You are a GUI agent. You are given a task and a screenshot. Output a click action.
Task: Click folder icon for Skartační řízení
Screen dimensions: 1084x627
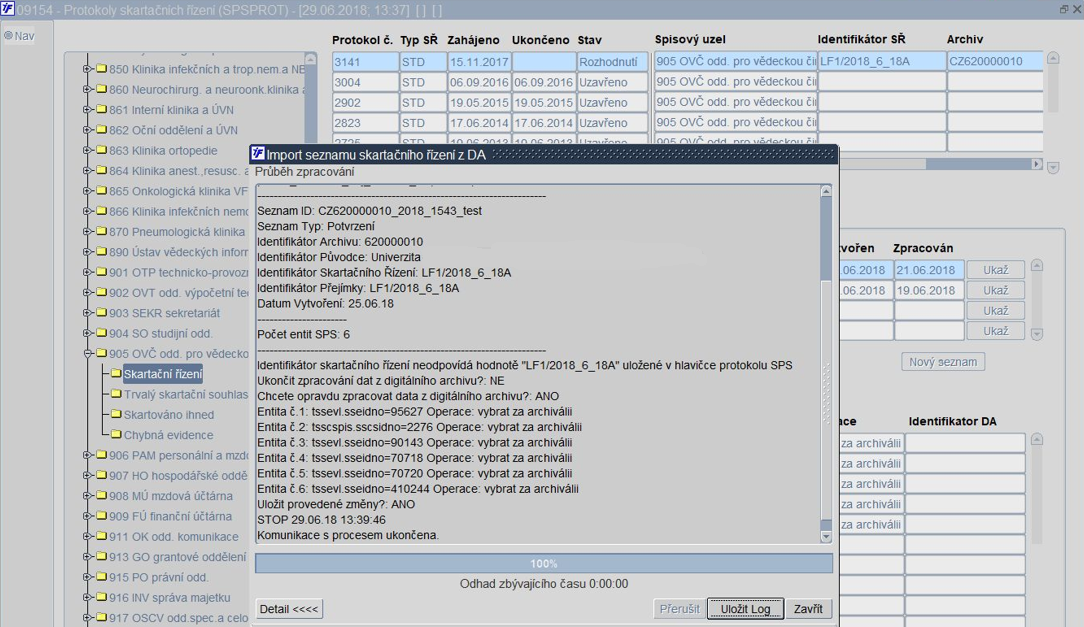pyautogui.click(x=115, y=374)
